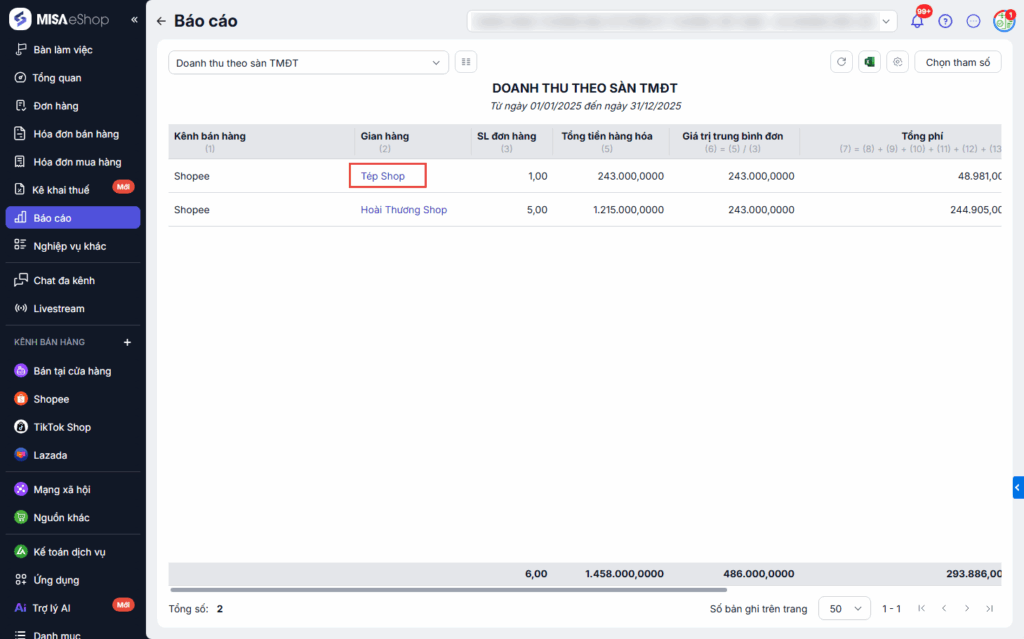Refresh the report data
Image resolution: width=1024 pixels, height=639 pixels.
(841, 62)
